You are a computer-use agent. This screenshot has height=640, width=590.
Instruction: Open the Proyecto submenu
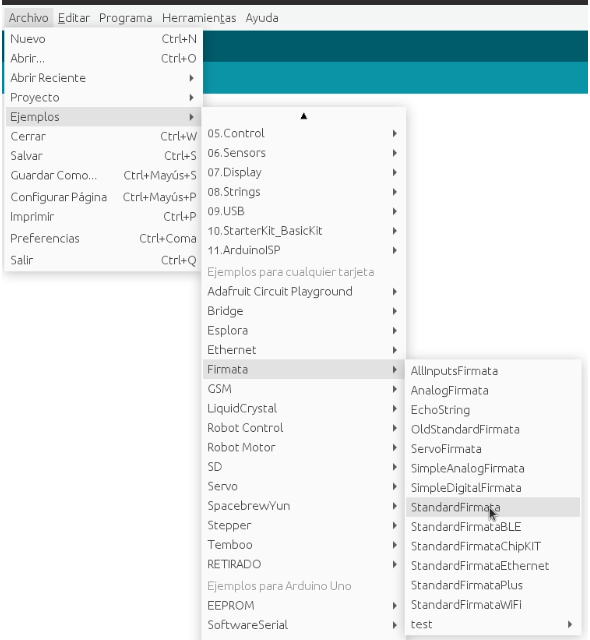pos(103,98)
